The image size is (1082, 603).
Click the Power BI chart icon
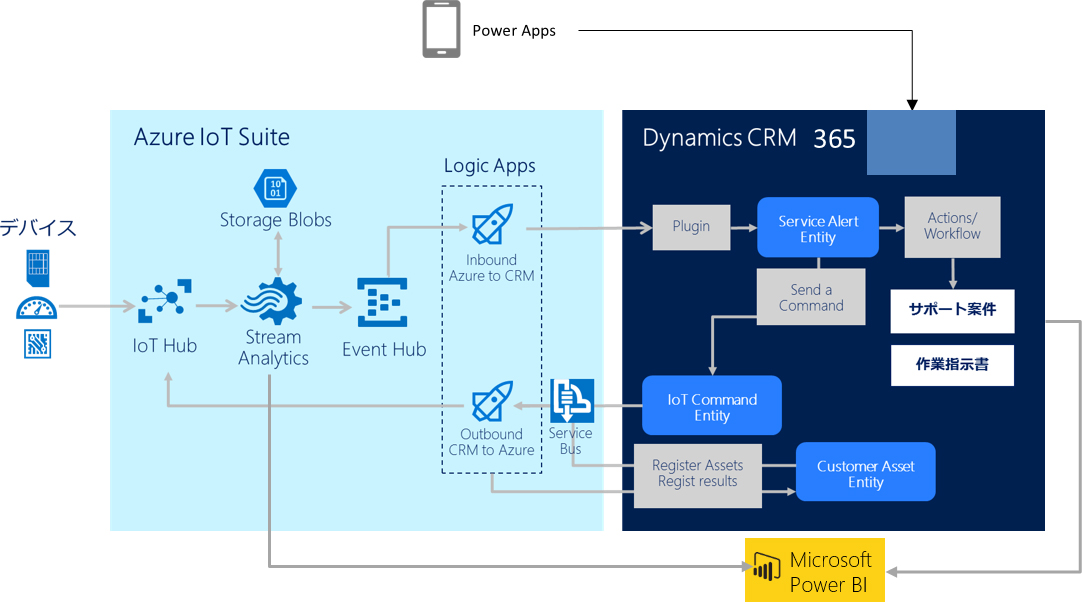[x=767, y=568]
